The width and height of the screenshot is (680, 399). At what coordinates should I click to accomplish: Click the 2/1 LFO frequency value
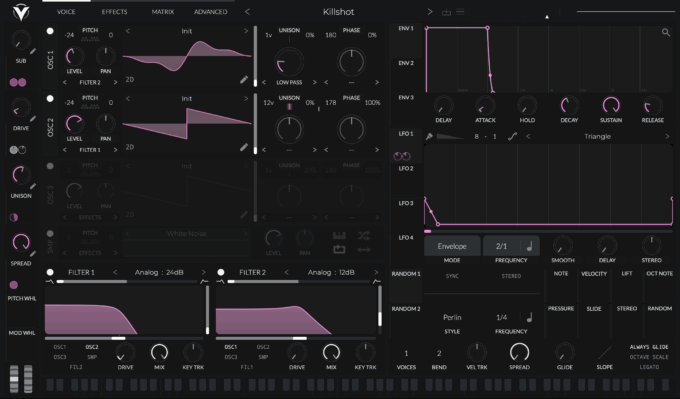(501, 246)
